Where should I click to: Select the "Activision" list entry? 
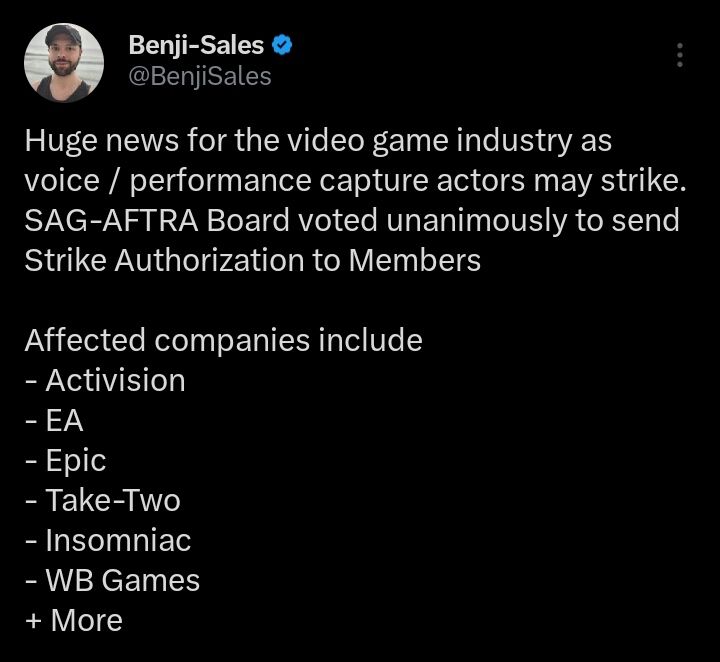tap(115, 380)
